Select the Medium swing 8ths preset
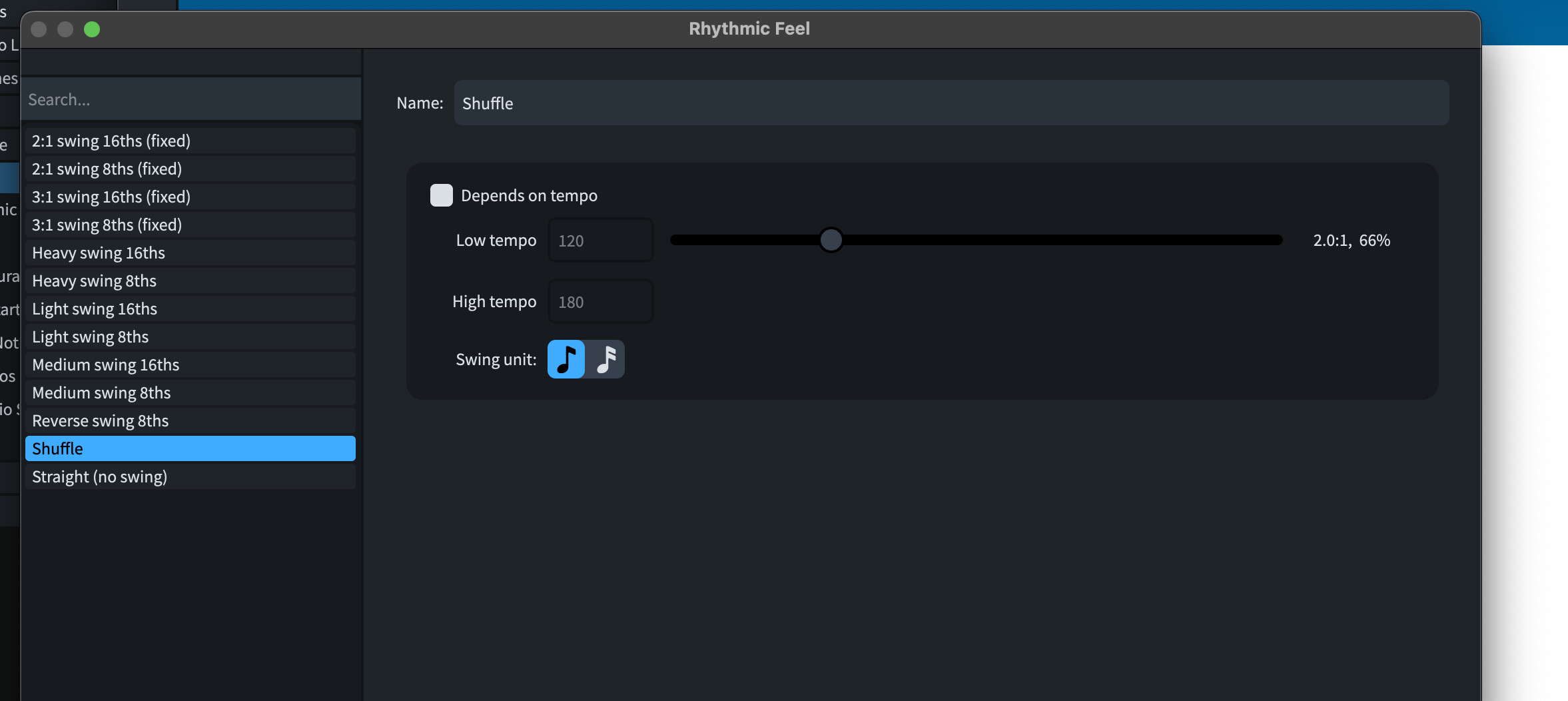The height and width of the screenshot is (701, 1568). coord(191,393)
